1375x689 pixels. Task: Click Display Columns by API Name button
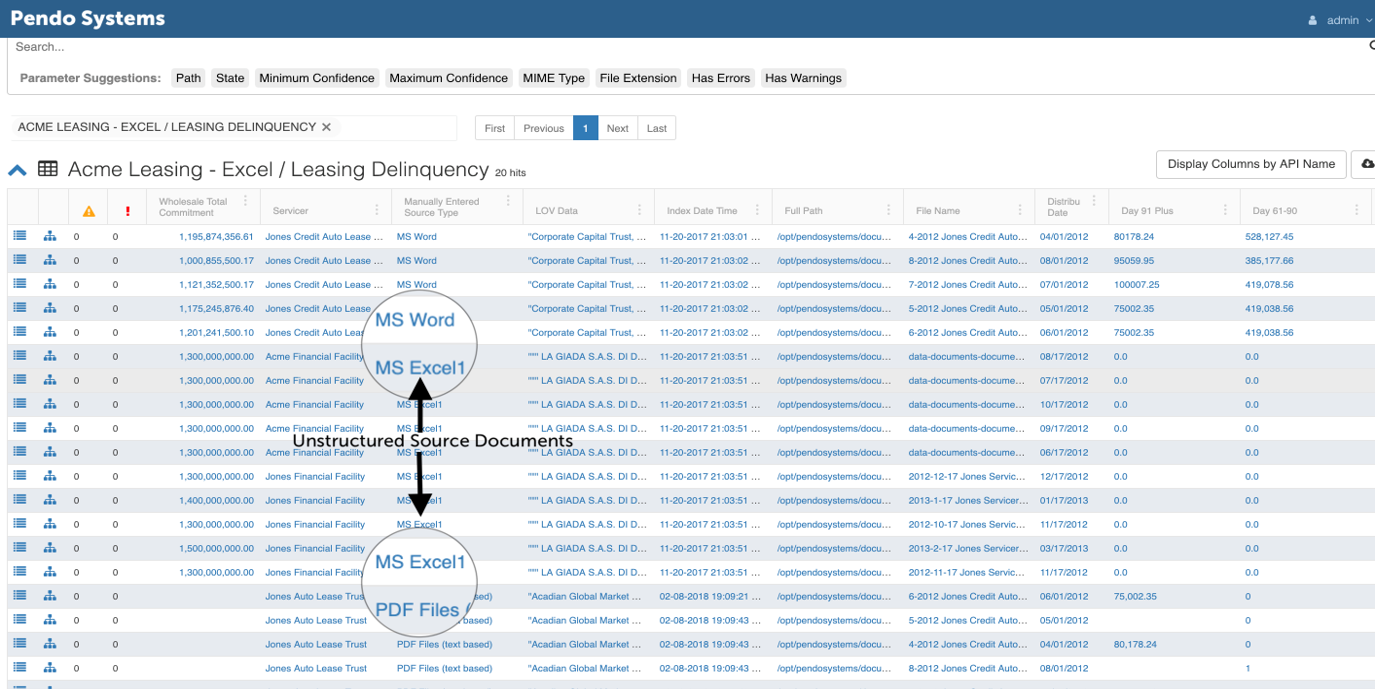click(x=1251, y=164)
